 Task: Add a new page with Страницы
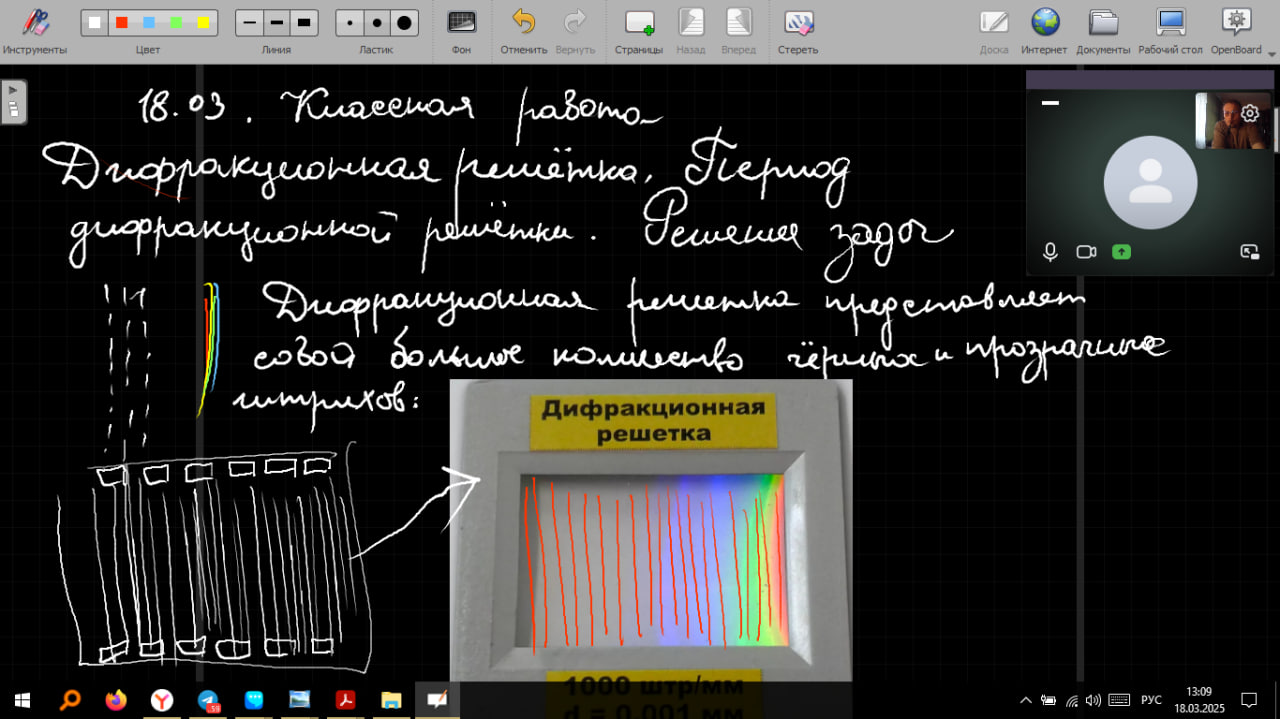point(639,30)
